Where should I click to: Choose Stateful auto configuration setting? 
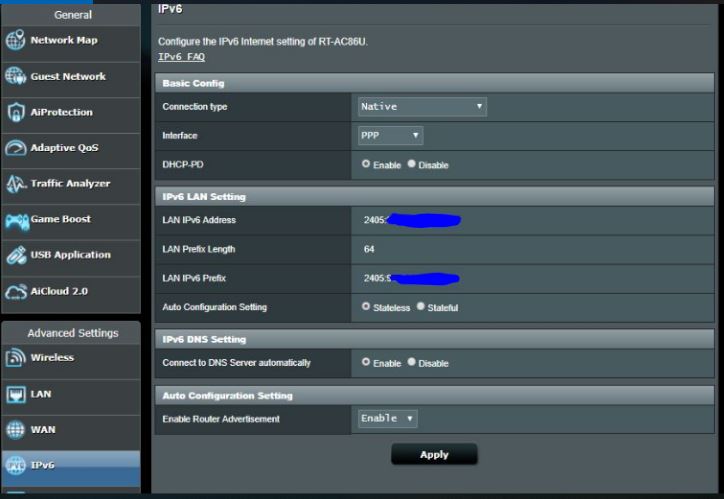point(421,307)
